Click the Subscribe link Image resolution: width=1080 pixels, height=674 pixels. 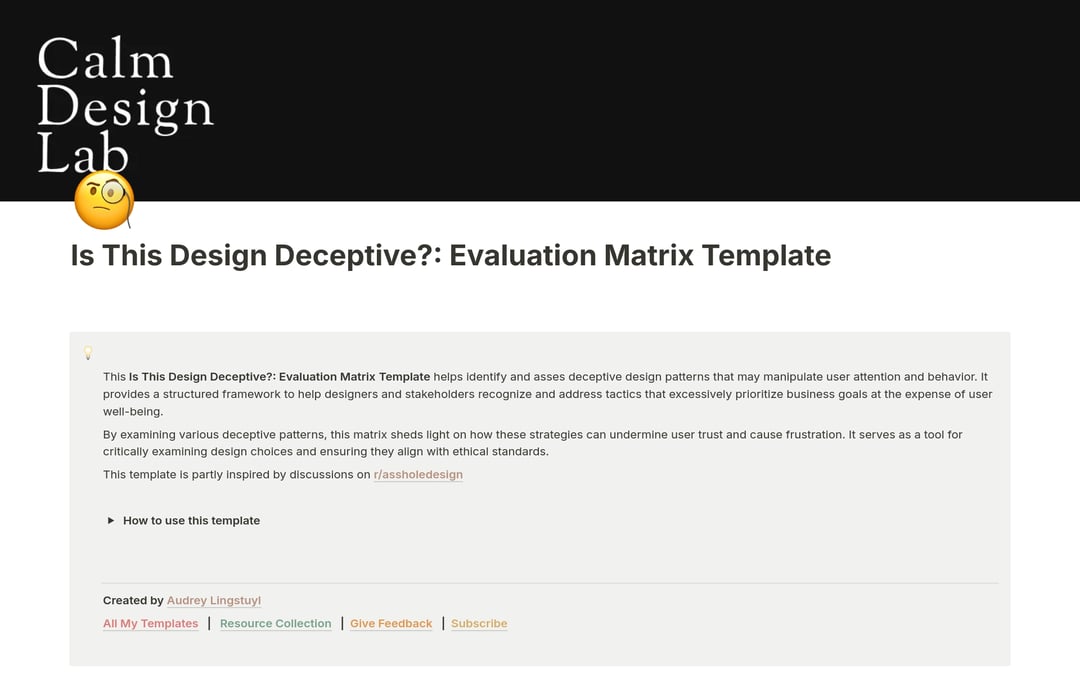pos(479,623)
